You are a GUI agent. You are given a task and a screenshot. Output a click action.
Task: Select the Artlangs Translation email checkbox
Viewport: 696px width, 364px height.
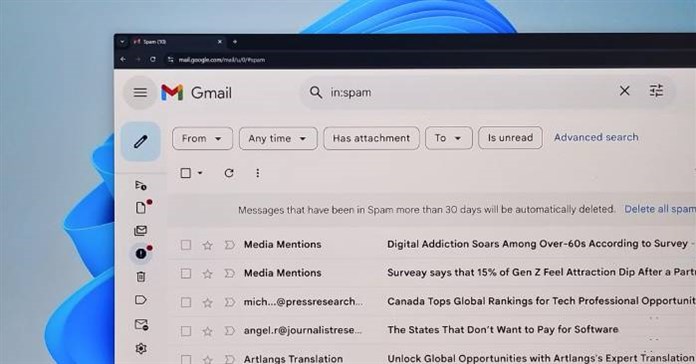(186, 359)
